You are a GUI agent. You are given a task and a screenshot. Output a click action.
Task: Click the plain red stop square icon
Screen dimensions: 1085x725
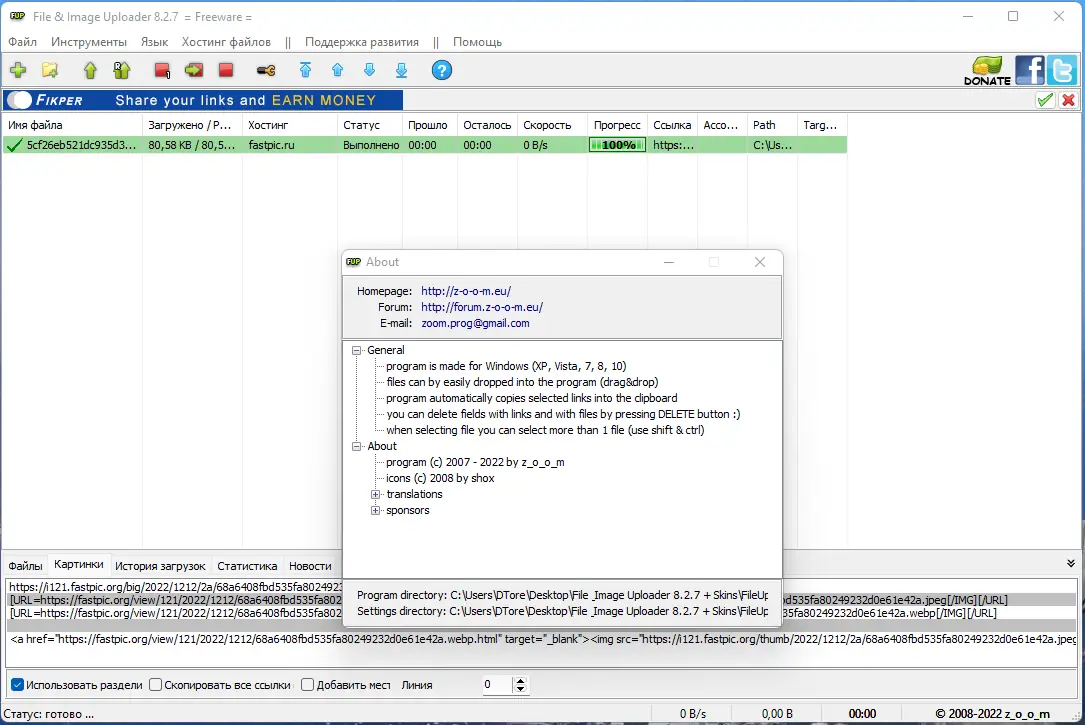(226, 70)
